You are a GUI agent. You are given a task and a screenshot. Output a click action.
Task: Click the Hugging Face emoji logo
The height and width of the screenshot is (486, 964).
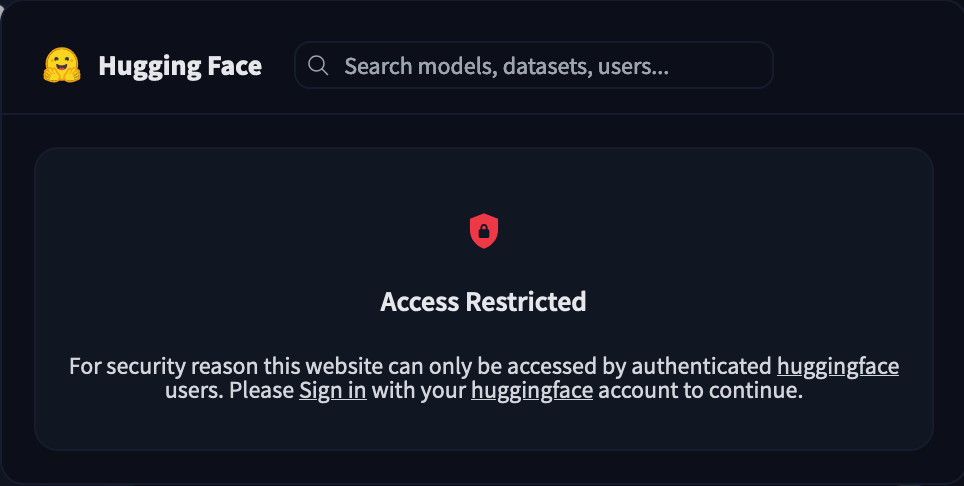(62, 66)
